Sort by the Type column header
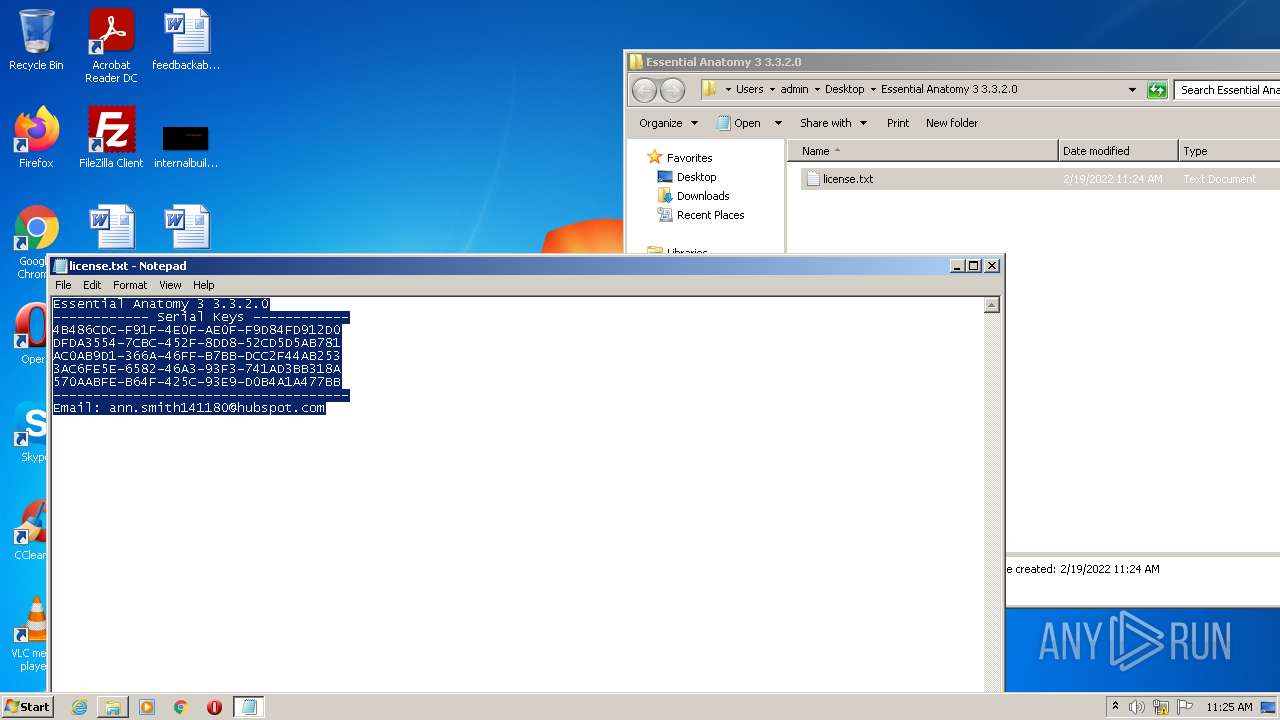The width and height of the screenshot is (1280, 720). (1229, 151)
